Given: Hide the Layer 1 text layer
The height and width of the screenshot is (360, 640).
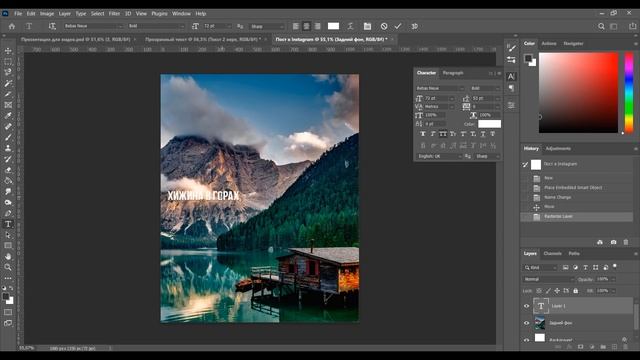Looking at the screenshot, I should pos(527,306).
